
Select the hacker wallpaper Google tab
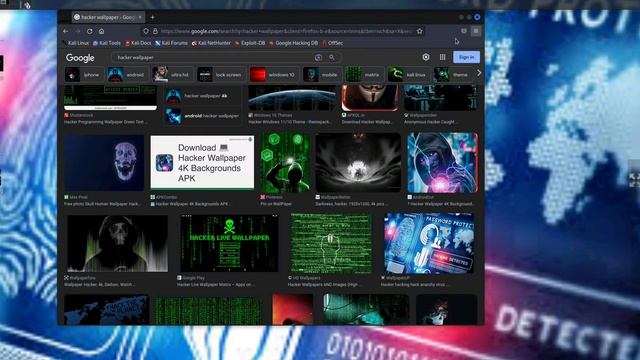click(x=108, y=17)
